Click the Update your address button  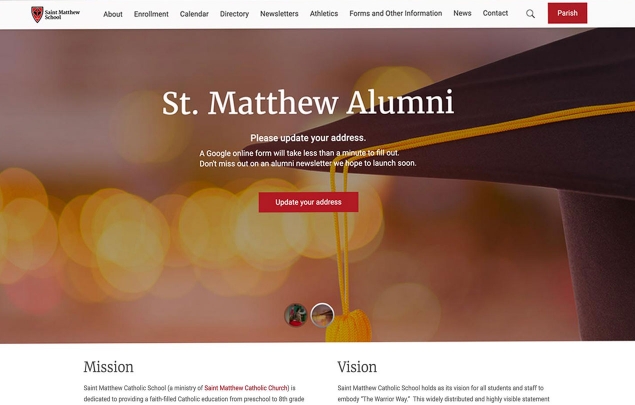(308, 202)
